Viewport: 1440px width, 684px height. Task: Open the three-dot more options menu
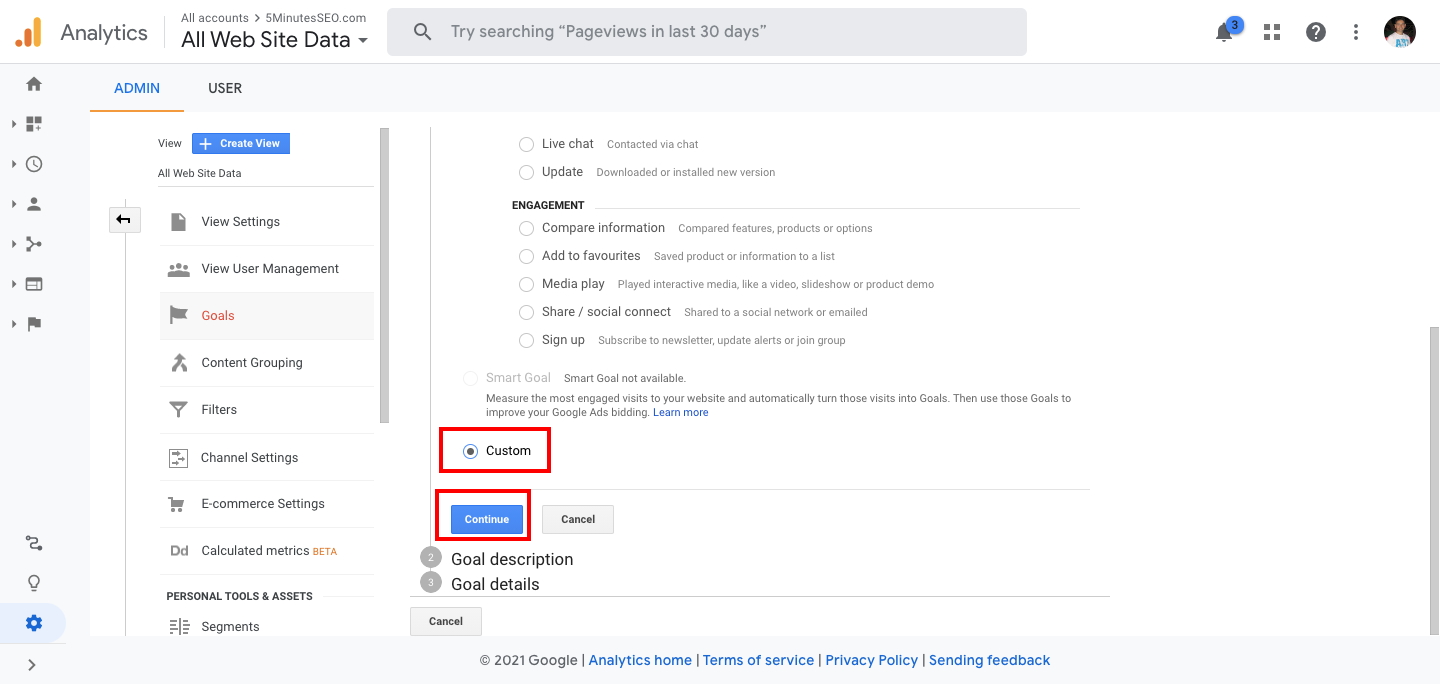click(1356, 32)
